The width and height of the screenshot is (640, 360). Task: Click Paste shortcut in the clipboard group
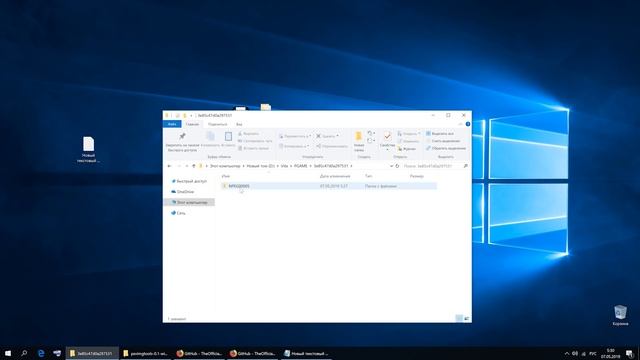tap(253, 148)
